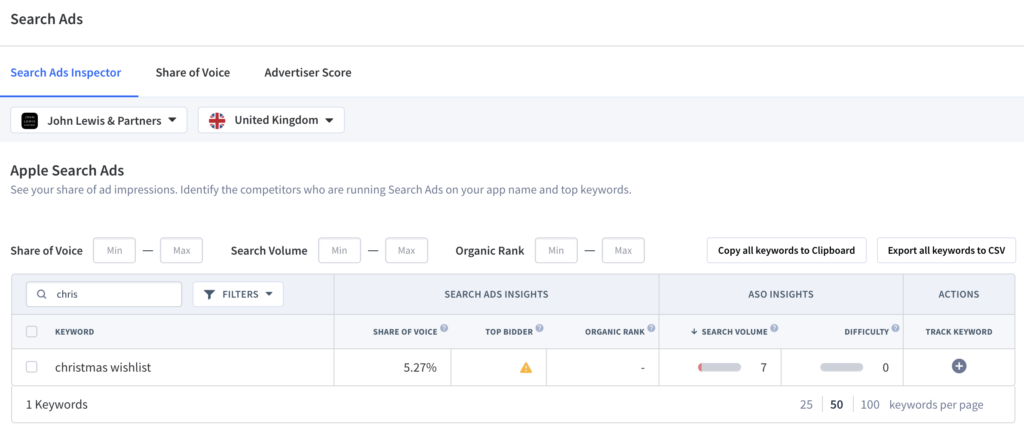
Task: Click the 1 Keywords count text
Action: (x=57, y=405)
